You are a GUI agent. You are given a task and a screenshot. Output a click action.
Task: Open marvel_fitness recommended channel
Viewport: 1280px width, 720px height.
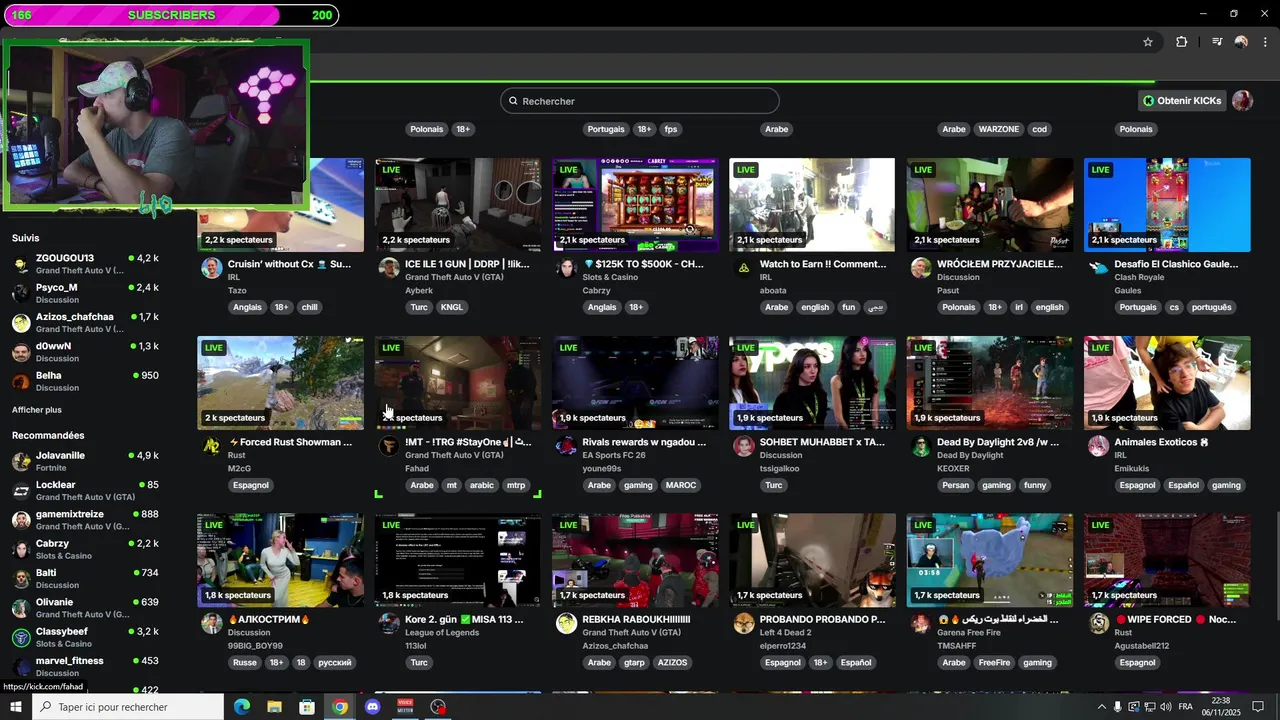tap(85, 667)
